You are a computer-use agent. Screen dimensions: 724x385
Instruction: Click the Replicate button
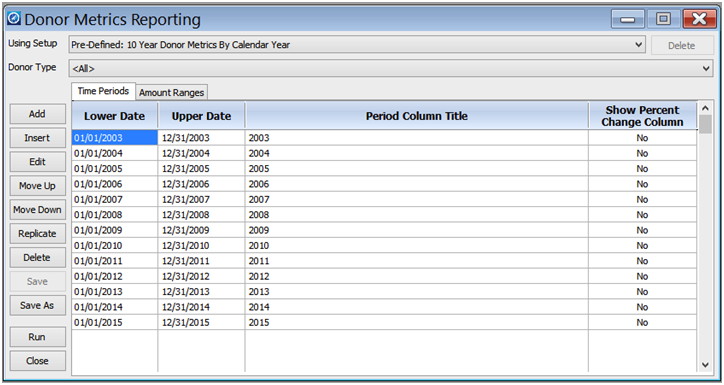[37, 234]
